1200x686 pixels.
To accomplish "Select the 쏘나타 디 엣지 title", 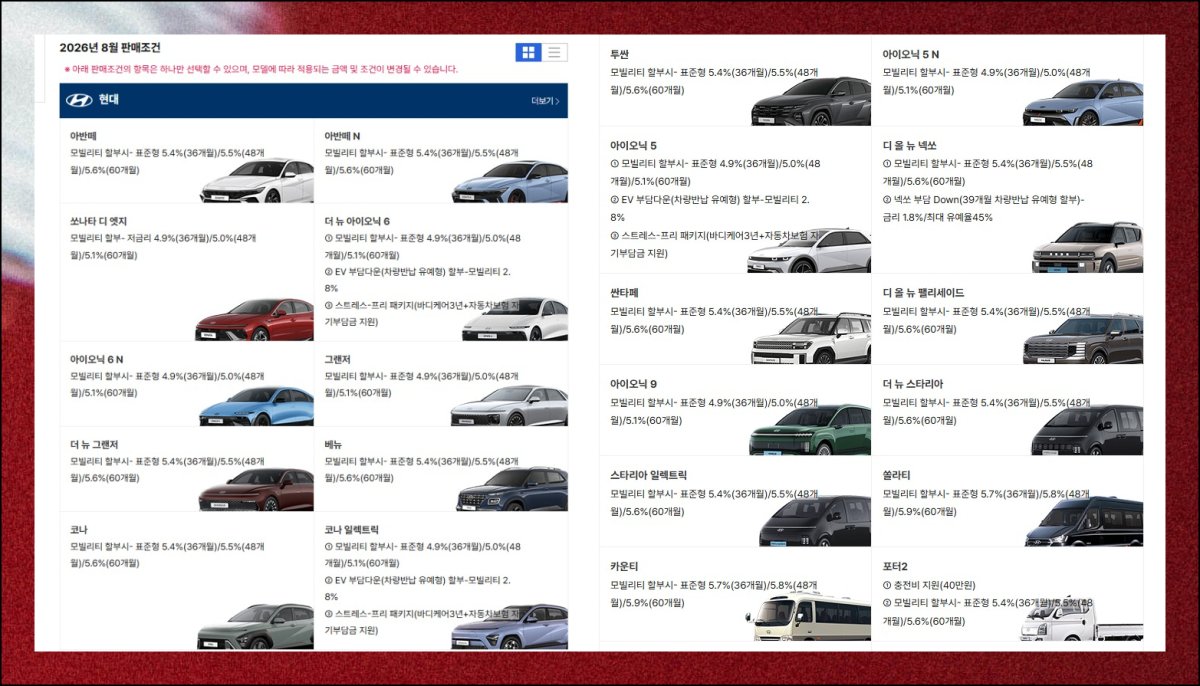I will tap(99, 220).
